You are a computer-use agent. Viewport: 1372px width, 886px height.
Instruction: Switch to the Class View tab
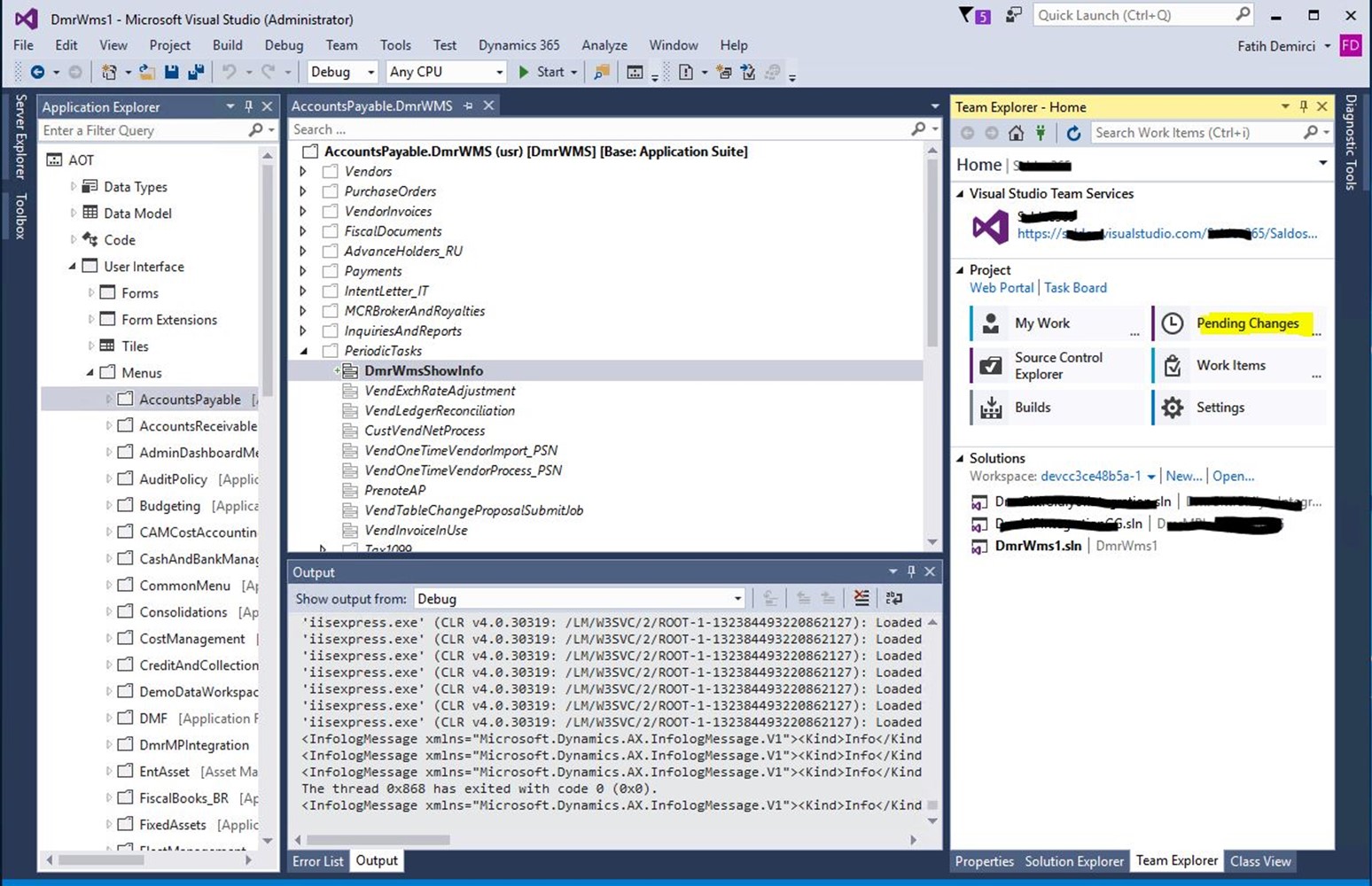point(1260,861)
